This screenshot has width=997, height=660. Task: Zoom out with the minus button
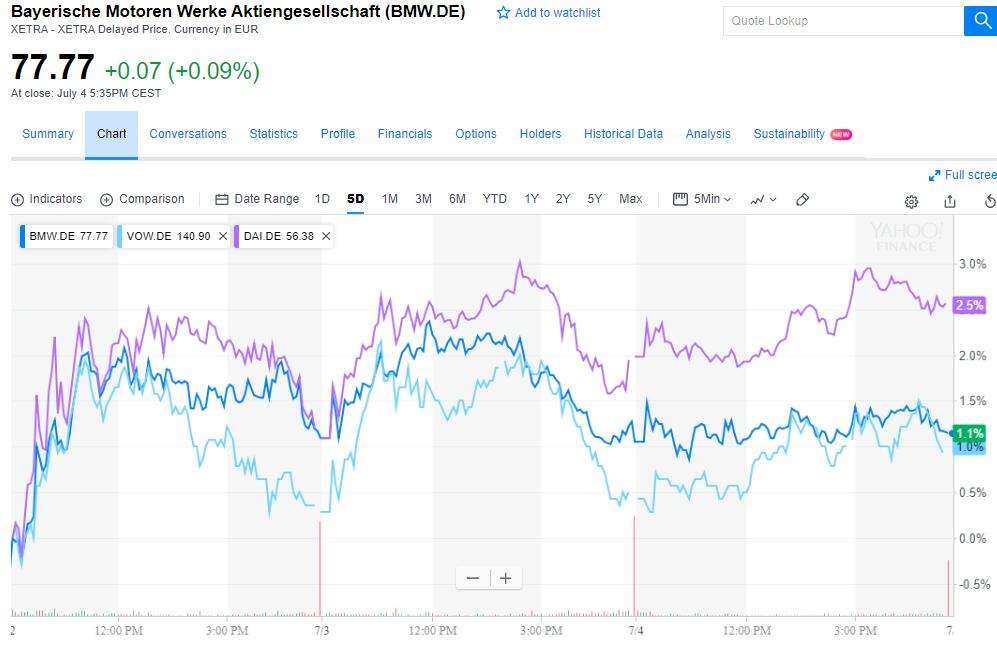(473, 578)
